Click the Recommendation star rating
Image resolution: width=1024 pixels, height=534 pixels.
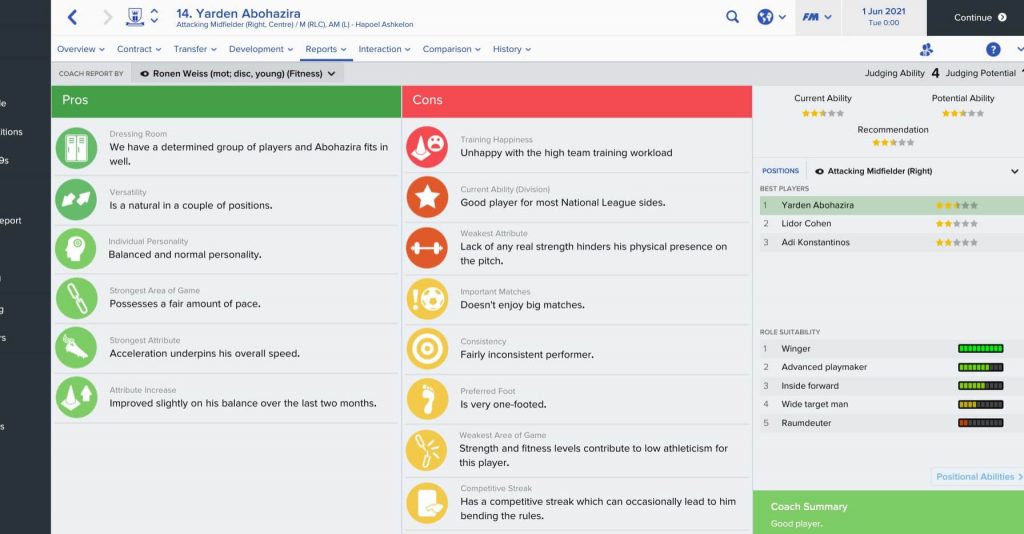tap(893, 142)
